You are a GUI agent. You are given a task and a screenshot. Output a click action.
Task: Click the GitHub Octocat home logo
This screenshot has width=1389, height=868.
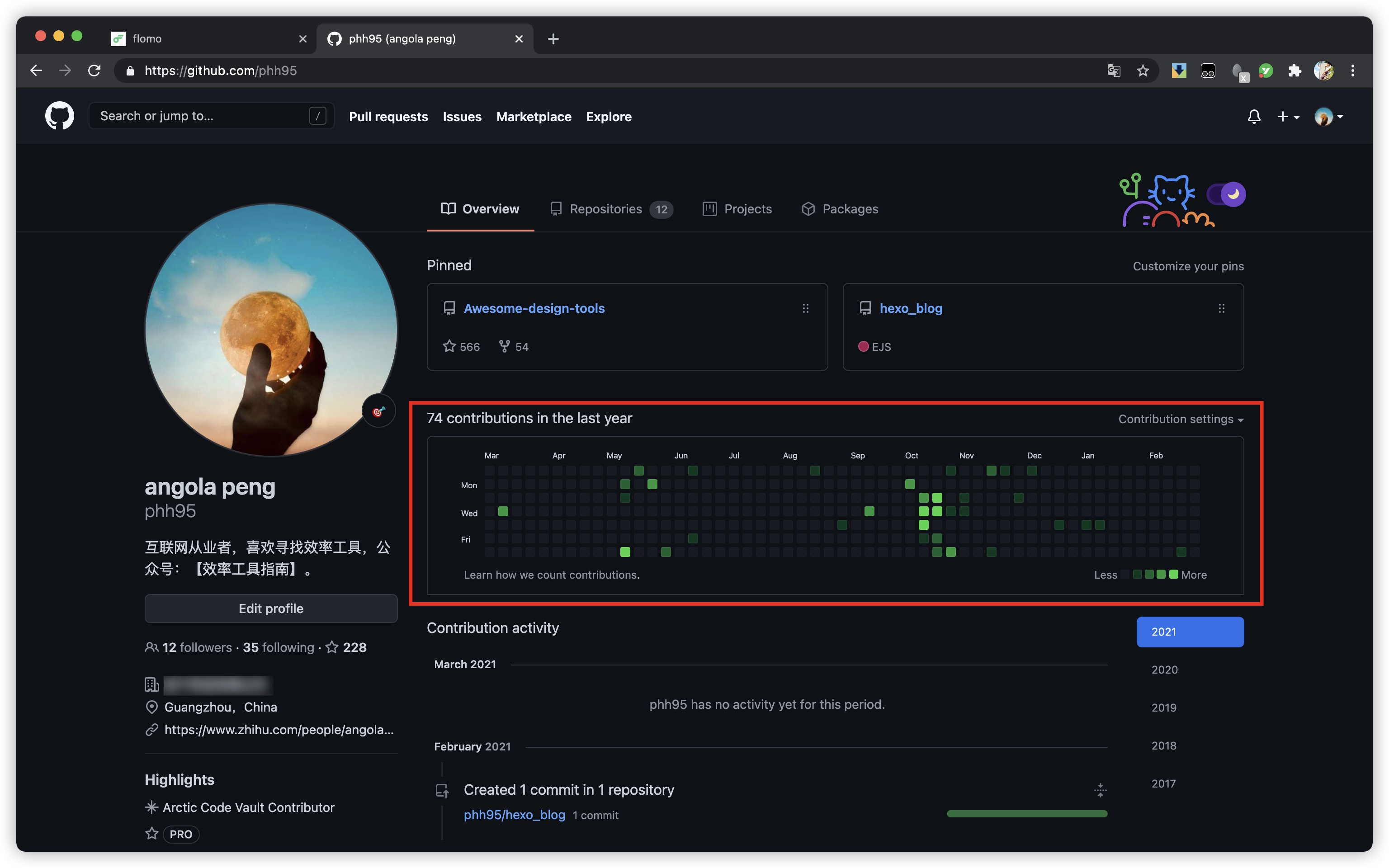coord(59,116)
